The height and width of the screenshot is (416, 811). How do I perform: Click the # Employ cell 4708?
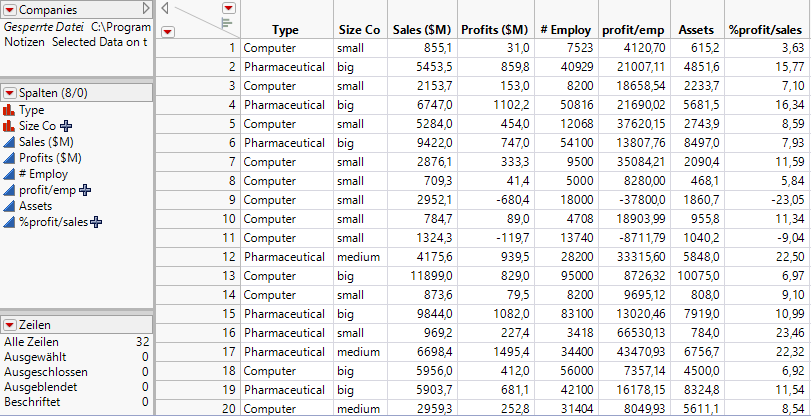566,219
